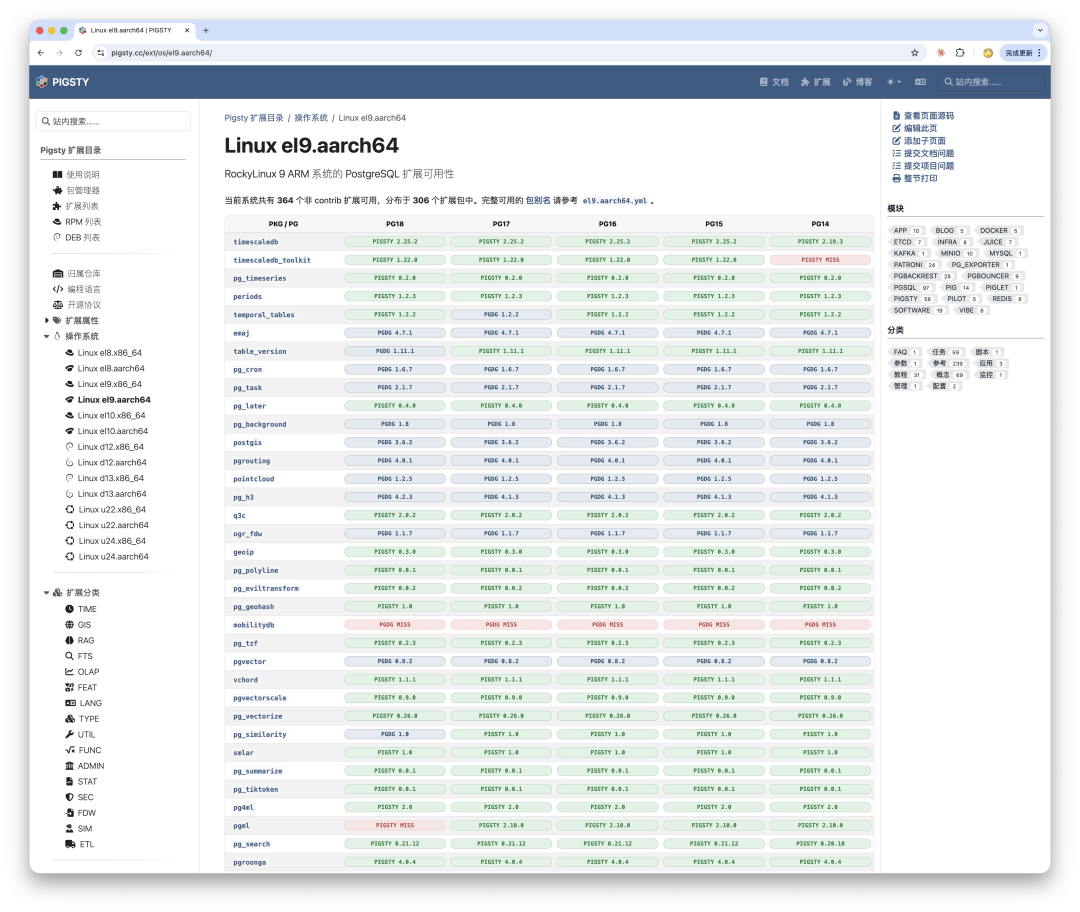The height and width of the screenshot is (912, 1080).
Task: Select the Linux el9.aarch64 browser tab
Action: tap(134, 30)
